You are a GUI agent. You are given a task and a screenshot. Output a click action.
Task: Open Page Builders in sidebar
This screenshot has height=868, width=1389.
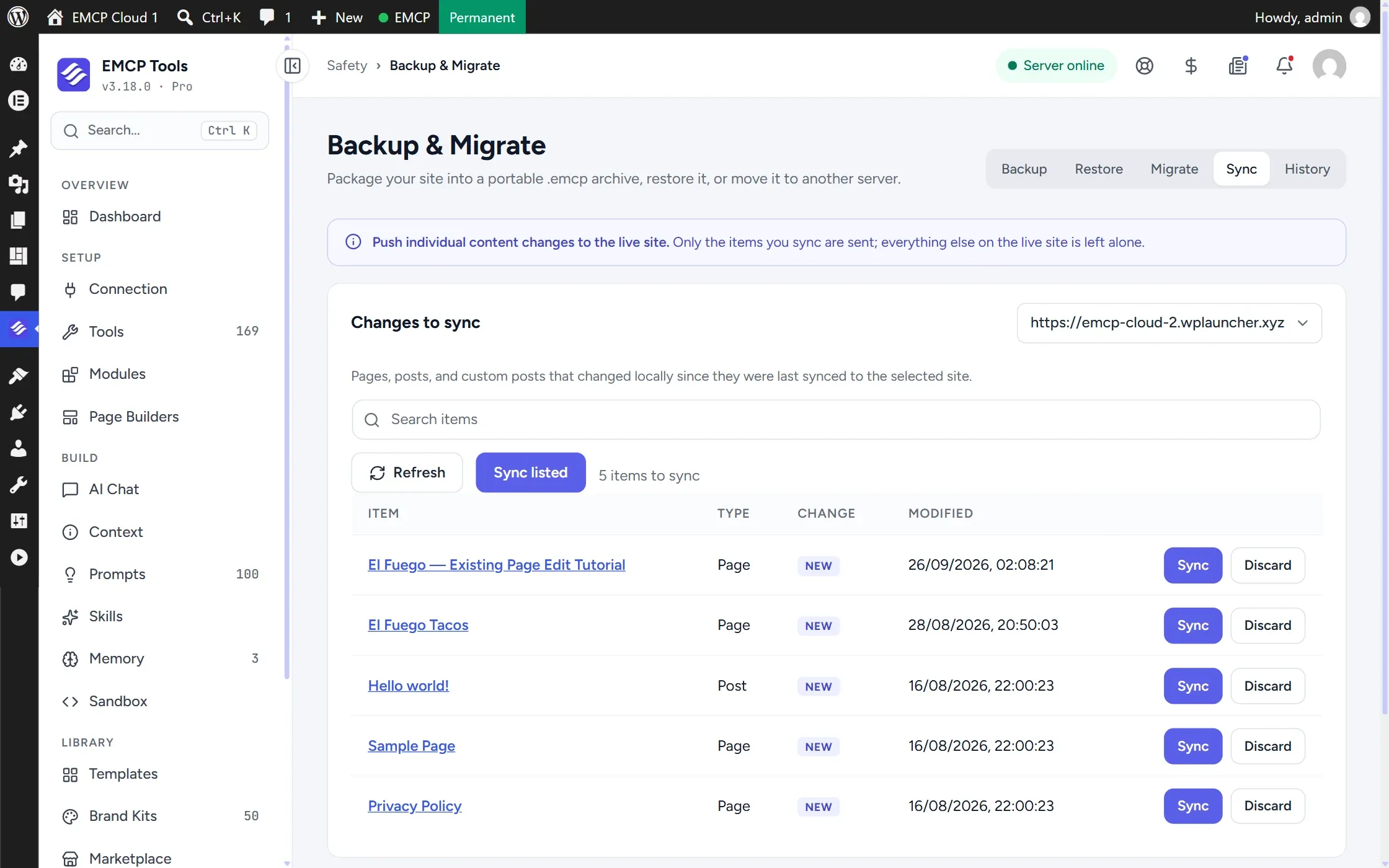(x=160, y=417)
